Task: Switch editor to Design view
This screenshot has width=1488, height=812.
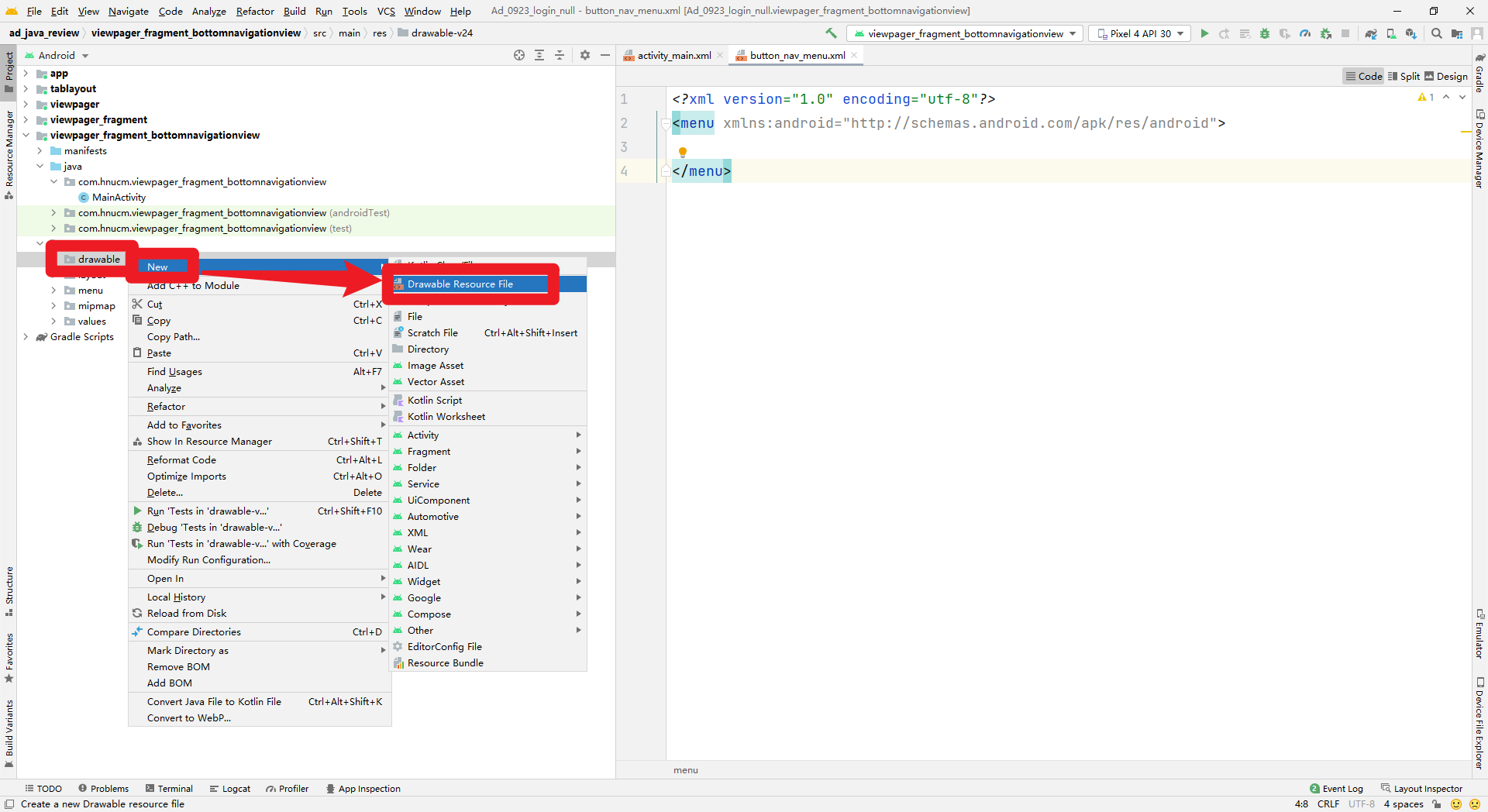Action: tap(1446, 76)
